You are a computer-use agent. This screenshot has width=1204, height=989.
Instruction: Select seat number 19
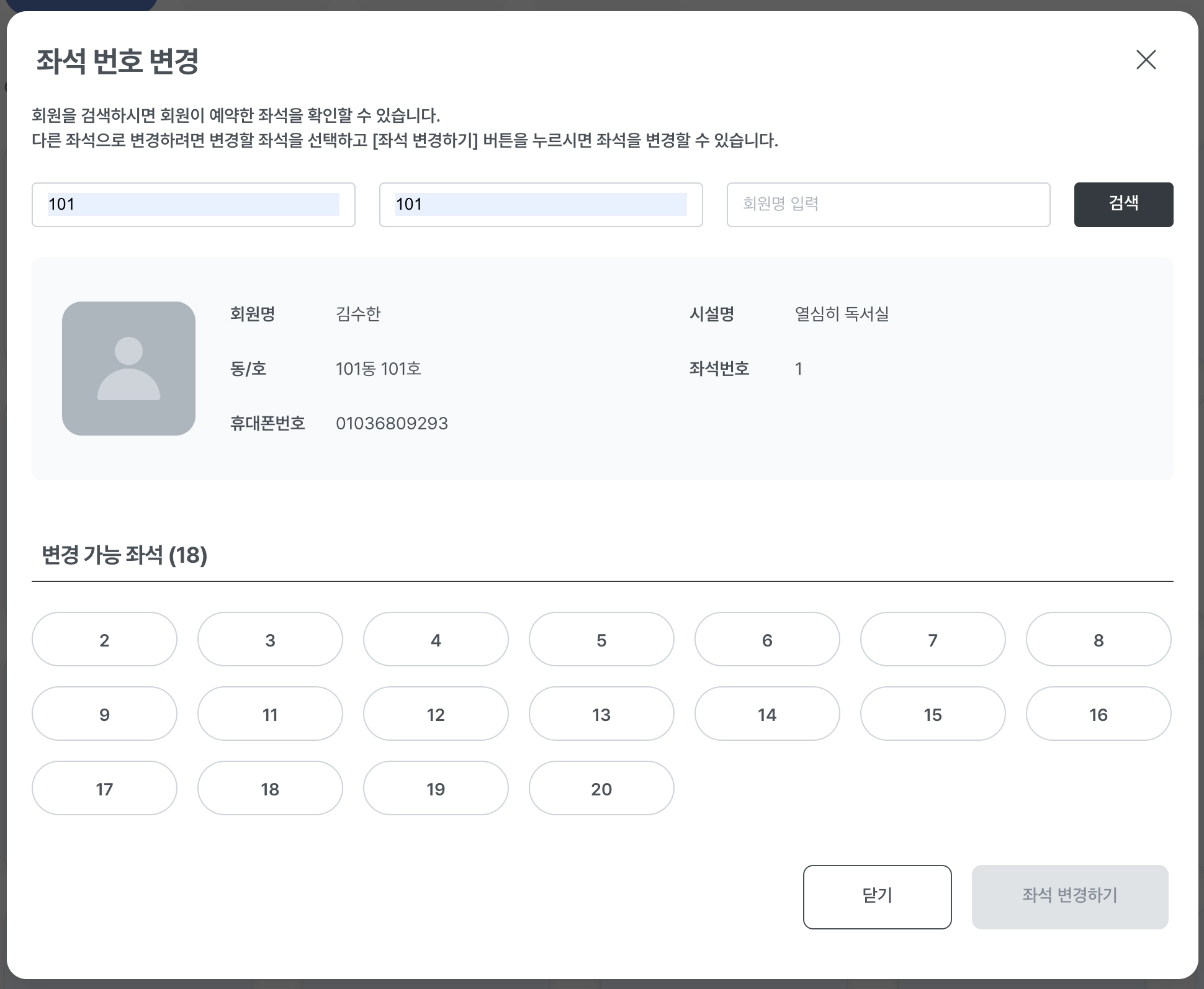tap(436, 789)
